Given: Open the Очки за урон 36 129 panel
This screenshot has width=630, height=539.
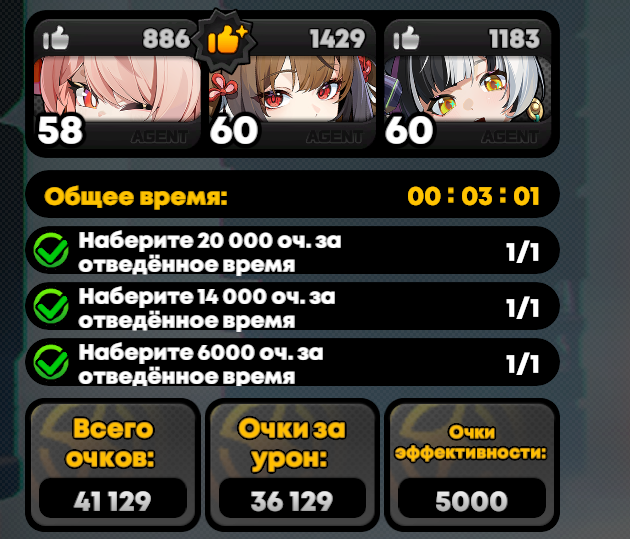Looking at the screenshot, I should [x=292, y=465].
